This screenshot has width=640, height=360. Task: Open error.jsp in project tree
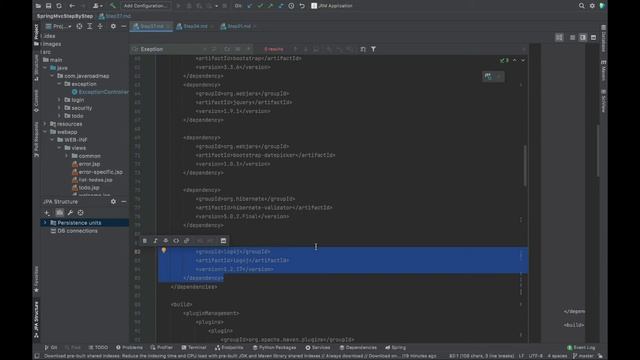(86, 164)
